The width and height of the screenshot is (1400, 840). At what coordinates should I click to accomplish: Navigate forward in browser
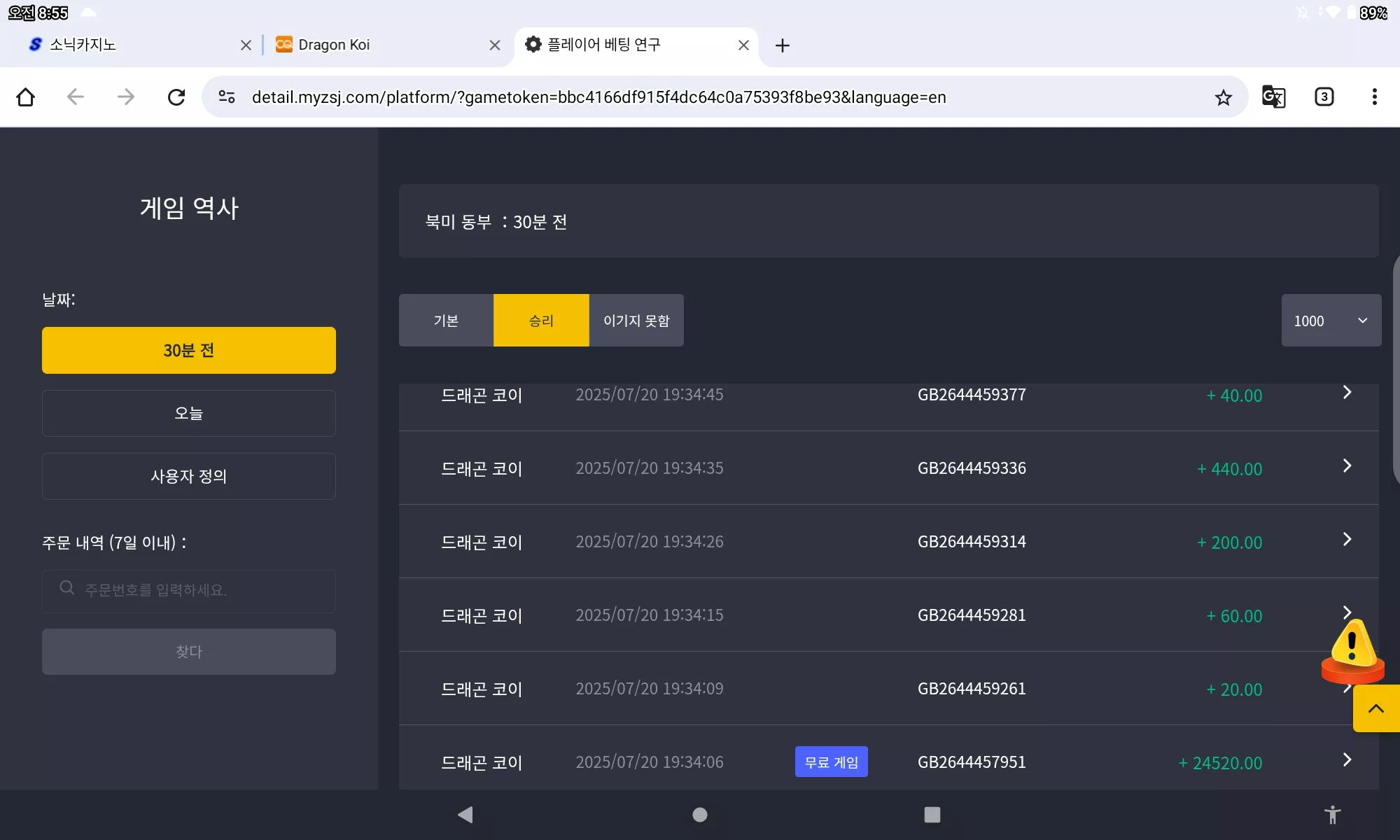(126, 97)
